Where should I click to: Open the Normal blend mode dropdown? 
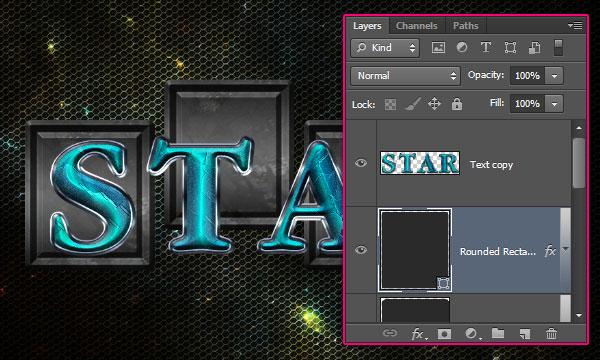click(405, 76)
